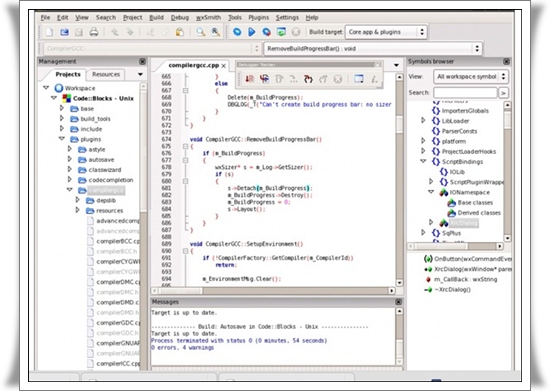The width and height of the screenshot is (550, 391).
Task: Open the wxSmith menu
Action: (x=208, y=18)
